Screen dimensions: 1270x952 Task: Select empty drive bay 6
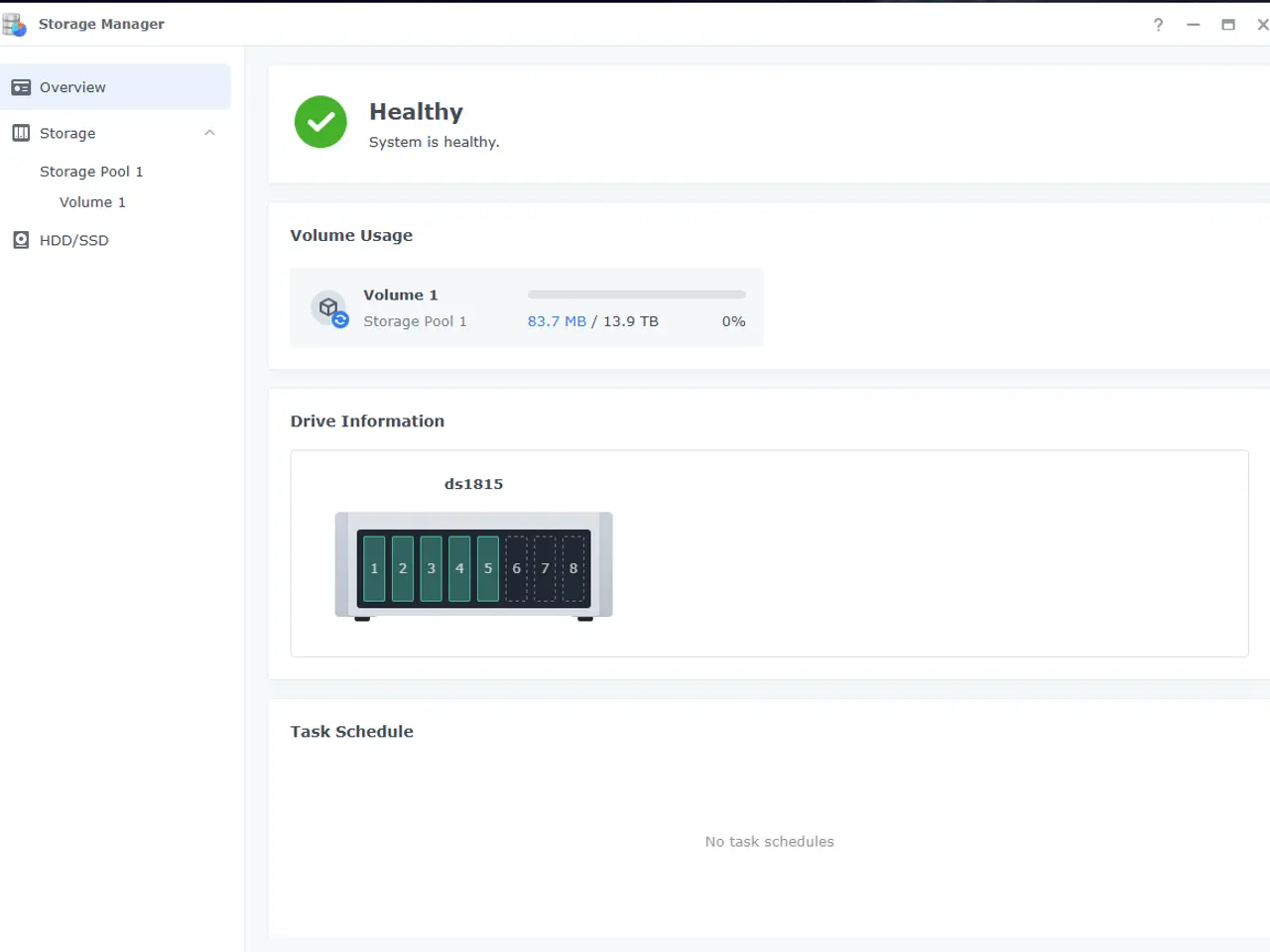tap(516, 568)
